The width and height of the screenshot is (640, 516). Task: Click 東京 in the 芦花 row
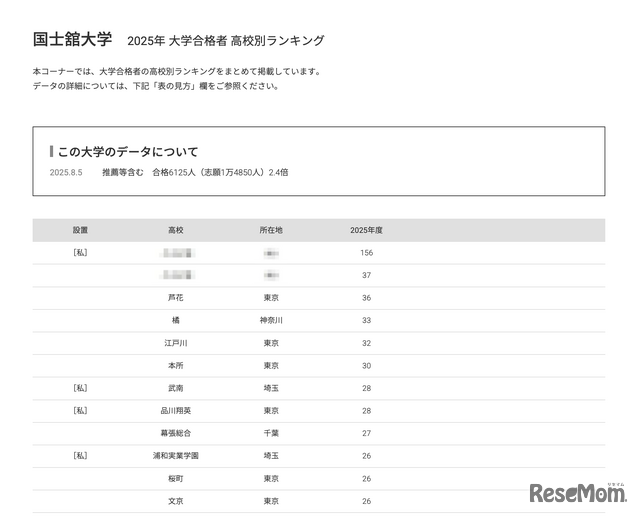(271, 298)
